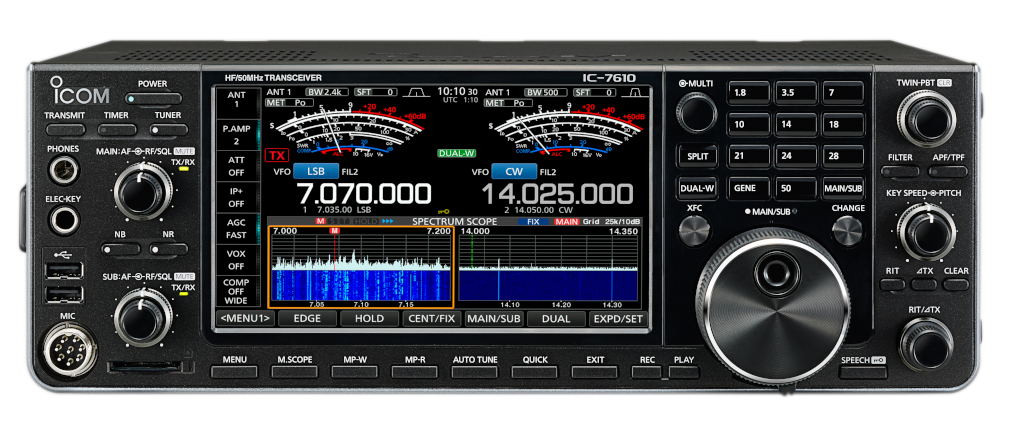Click the QUICK button

(x=535, y=372)
